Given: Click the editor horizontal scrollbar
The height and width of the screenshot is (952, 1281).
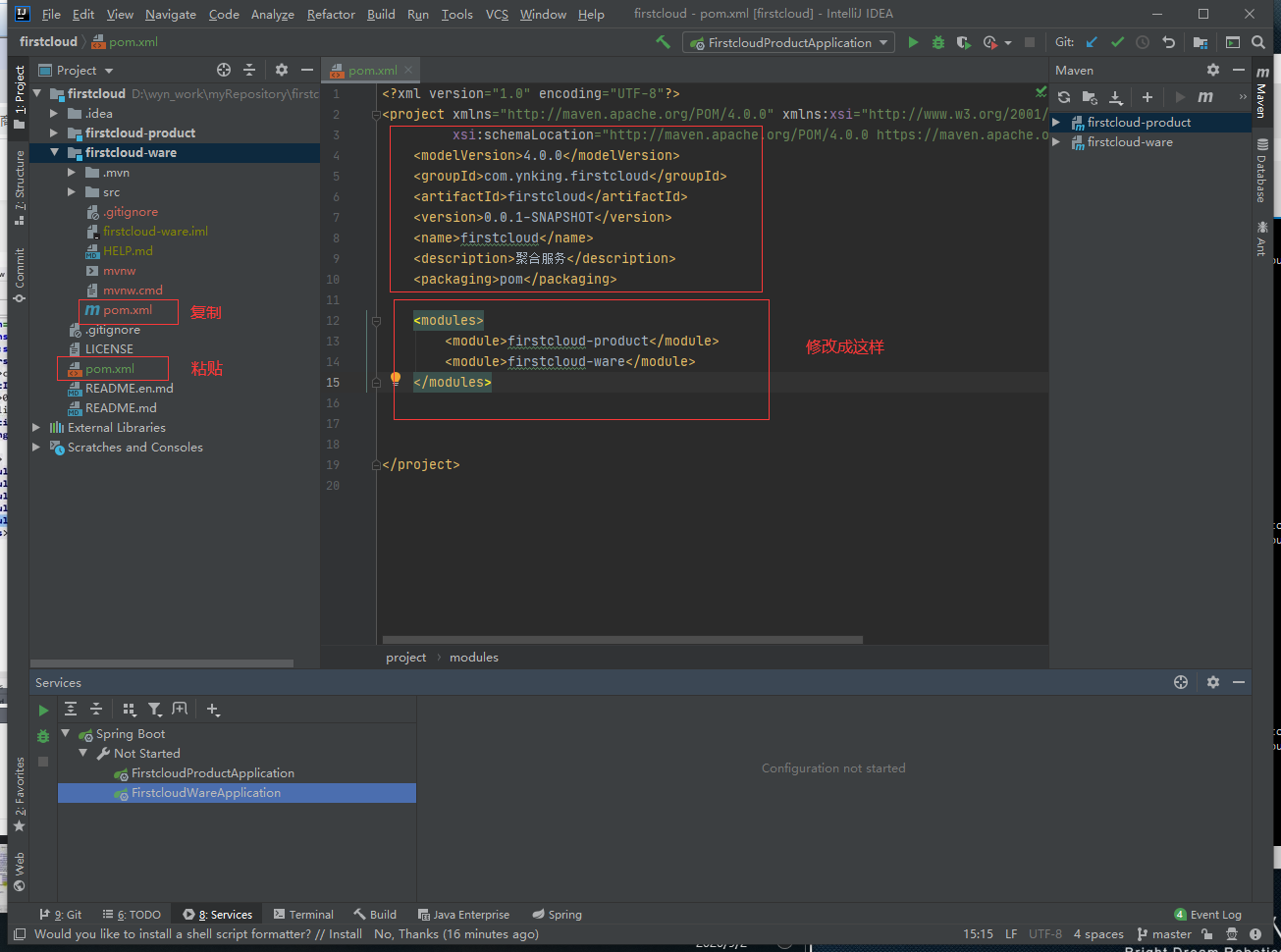Looking at the screenshot, I should click(622, 639).
